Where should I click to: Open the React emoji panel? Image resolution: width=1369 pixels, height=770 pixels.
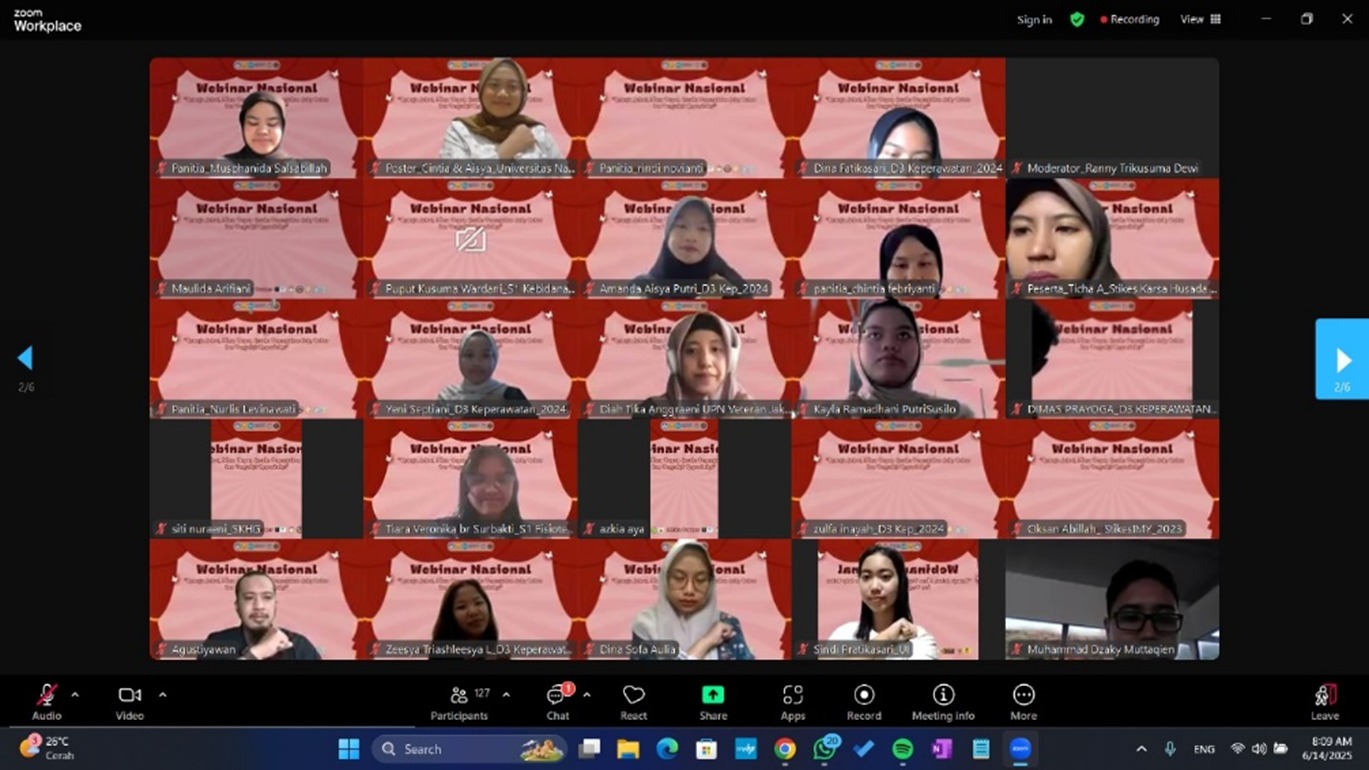[x=633, y=696]
